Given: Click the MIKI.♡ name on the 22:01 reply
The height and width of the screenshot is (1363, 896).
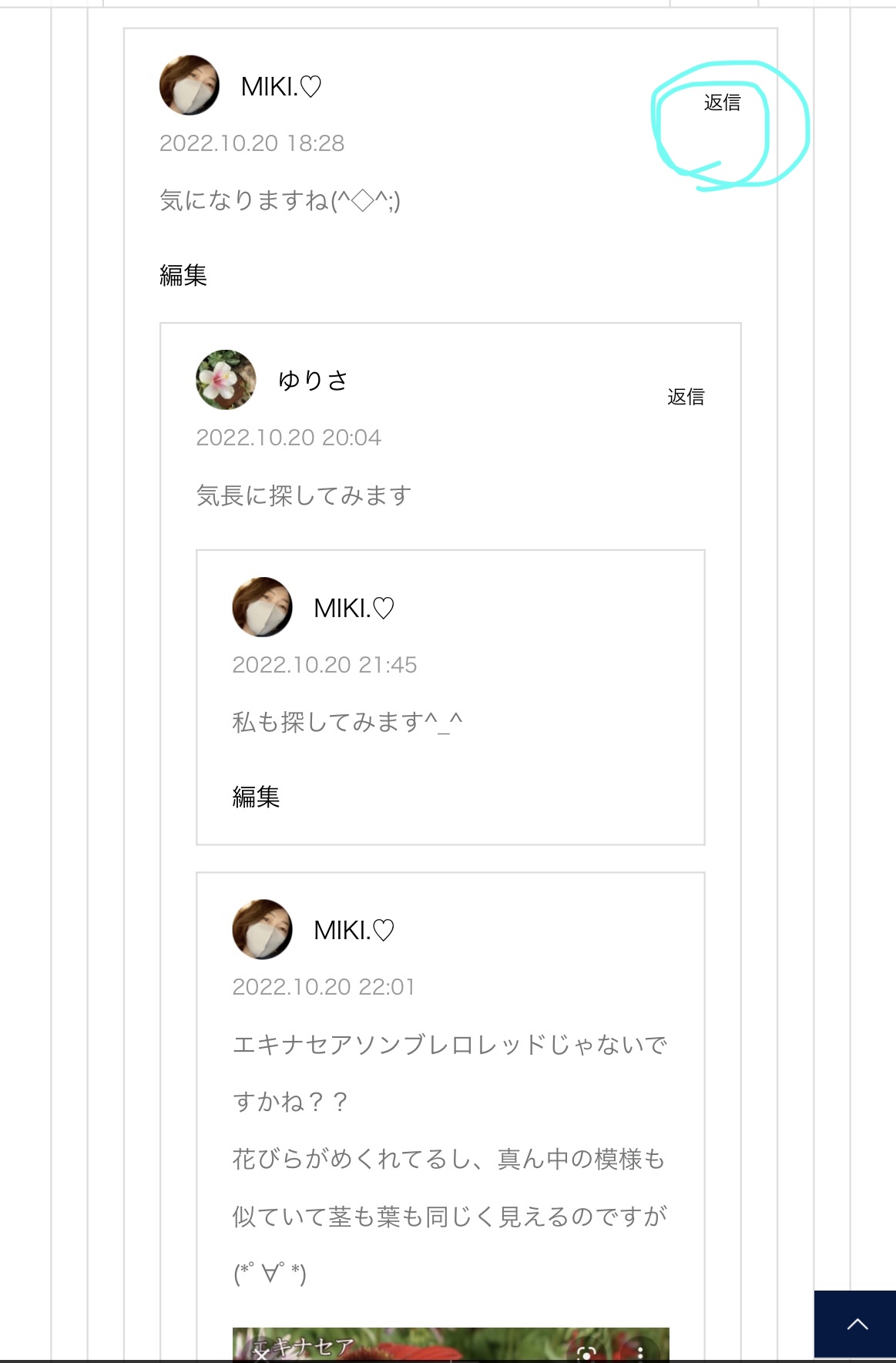Looking at the screenshot, I should point(354,931).
